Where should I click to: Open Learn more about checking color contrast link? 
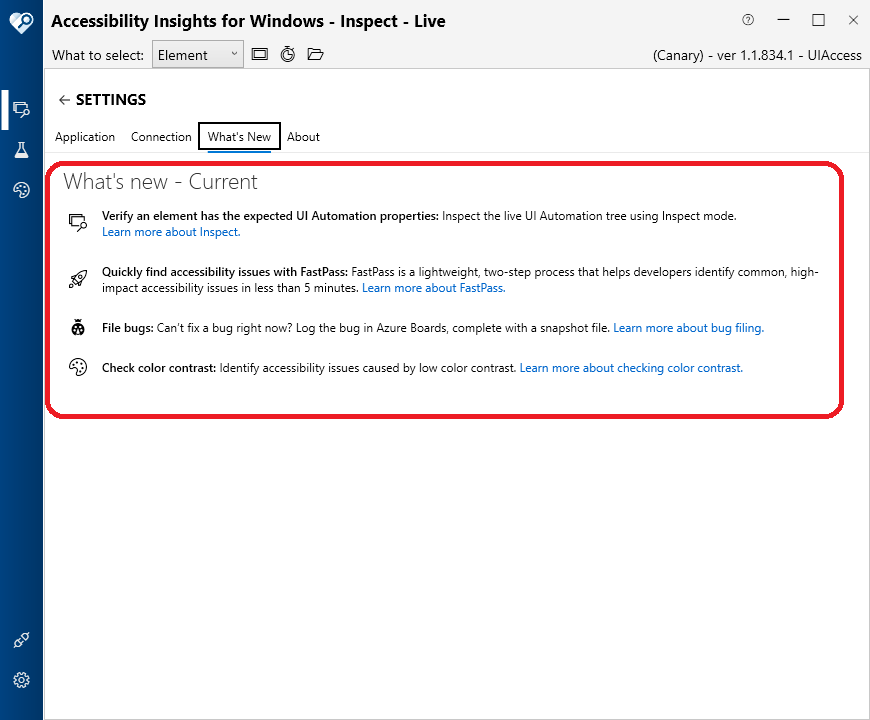(x=631, y=368)
